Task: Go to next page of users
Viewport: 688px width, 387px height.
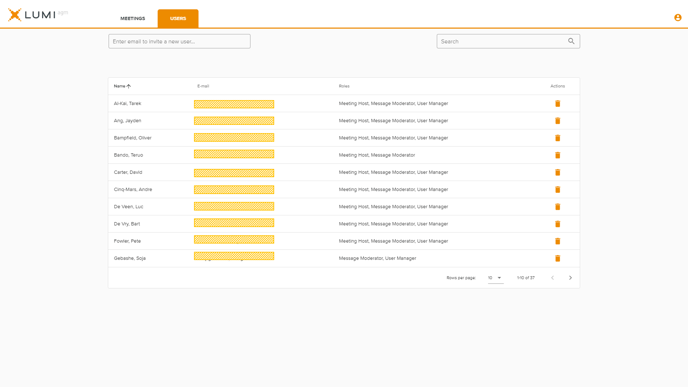Action: [x=570, y=278]
